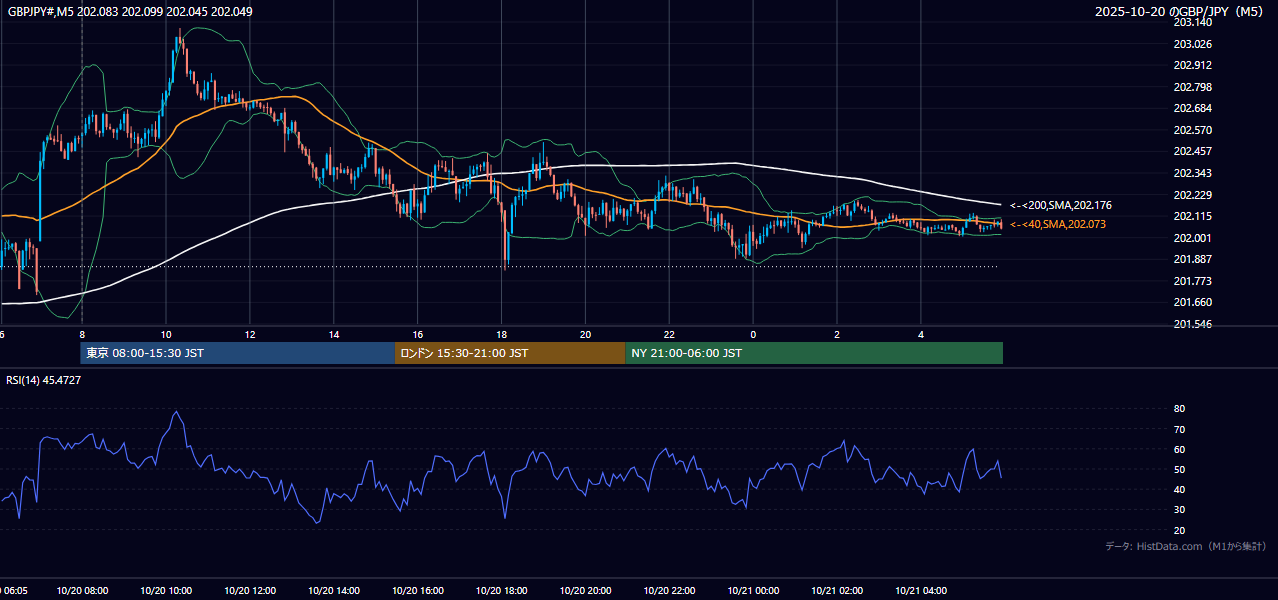The width and height of the screenshot is (1278, 600).
Task: Click the 10/20 10:00 time label
Action: 166,591
